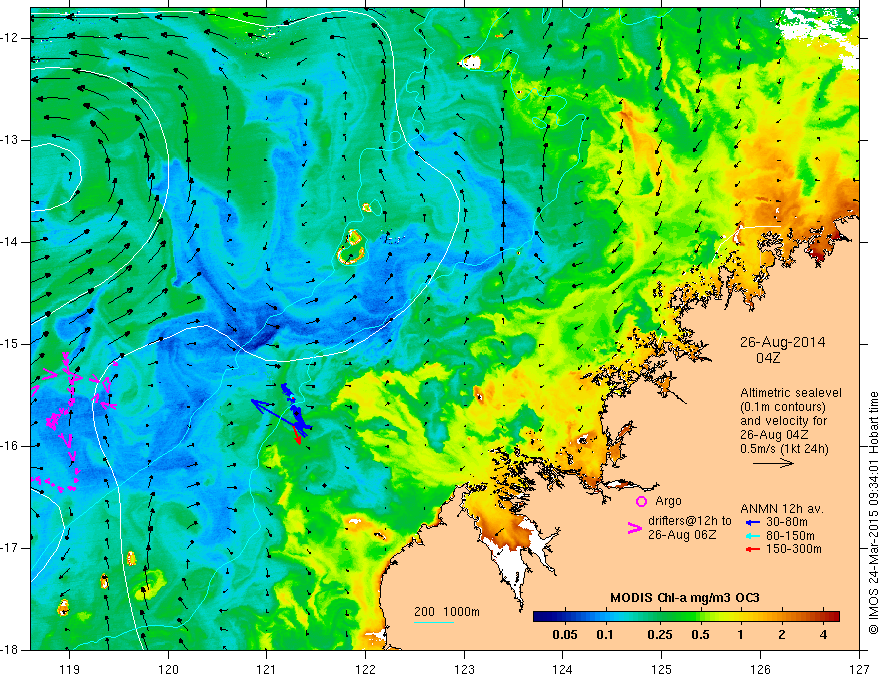Click the 'ANMN 12h av.' heading
This screenshot has height=680, width=880.
(782, 509)
